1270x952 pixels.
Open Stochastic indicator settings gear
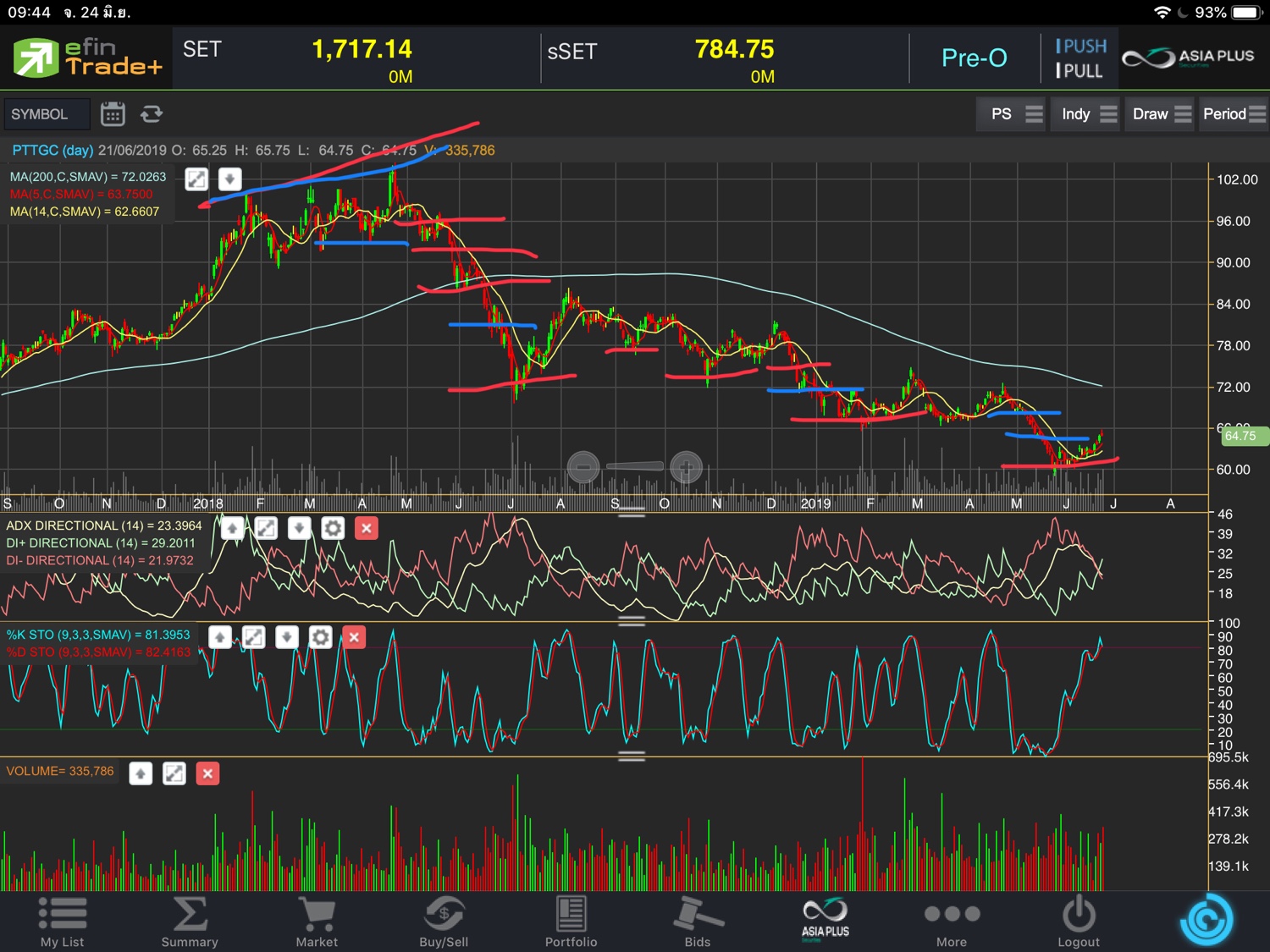pos(320,637)
